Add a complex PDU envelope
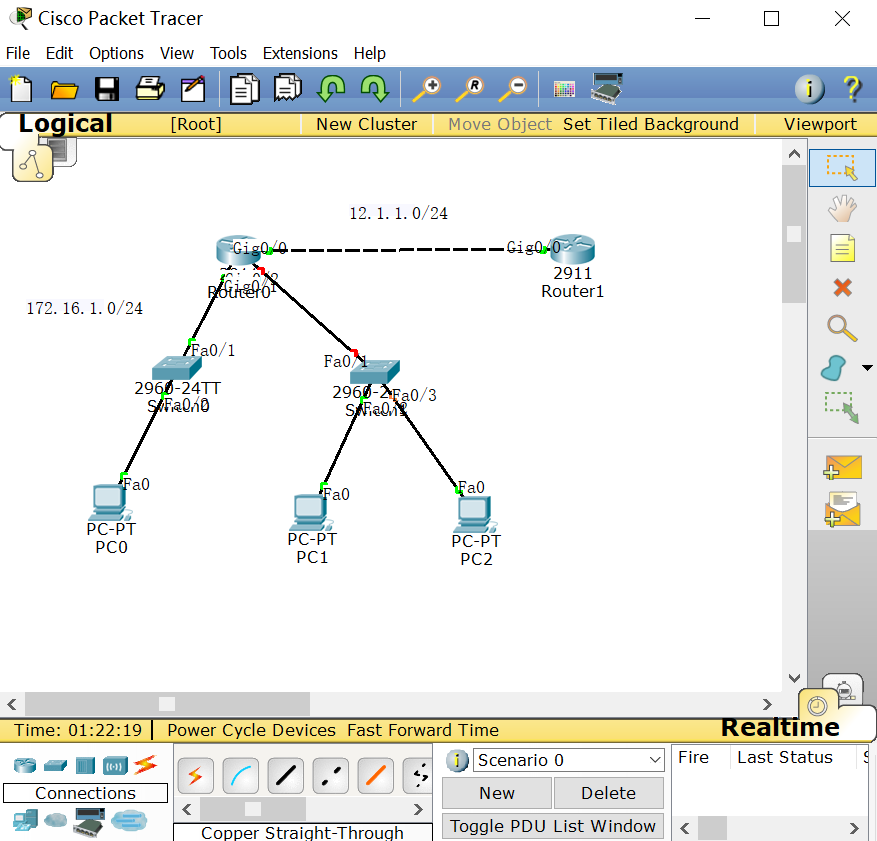This screenshot has width=877, height=841. coord(842,509)
